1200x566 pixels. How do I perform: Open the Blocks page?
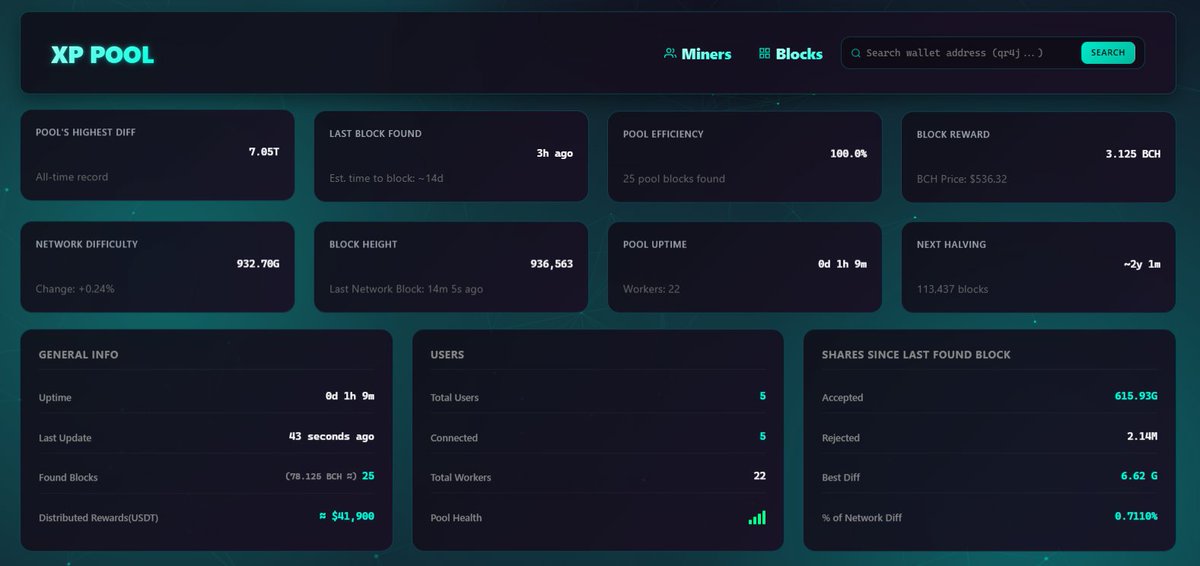790,54
